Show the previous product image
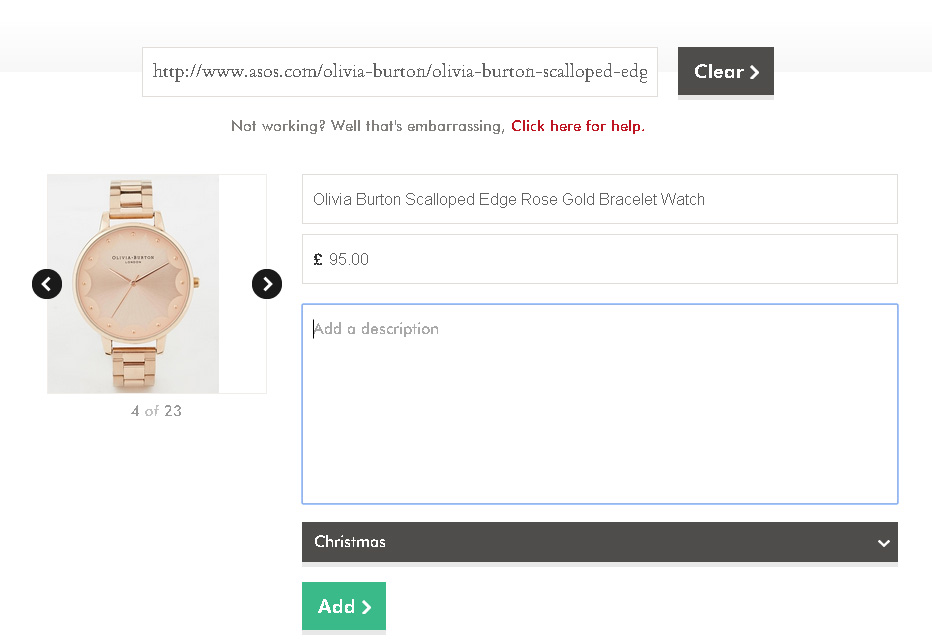932x642 pixels. click(47, 284)
